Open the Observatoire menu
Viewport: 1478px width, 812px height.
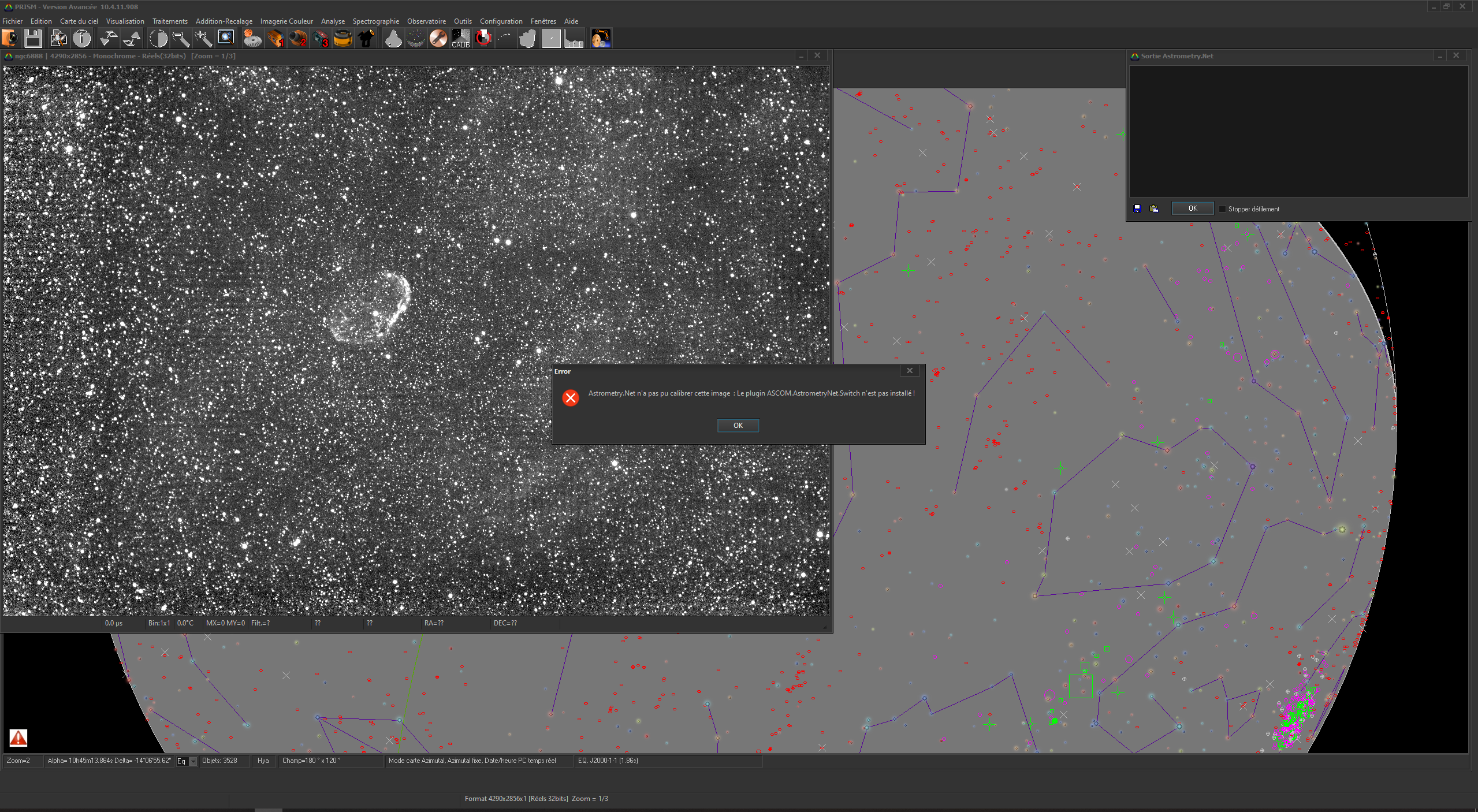[426, 21]
